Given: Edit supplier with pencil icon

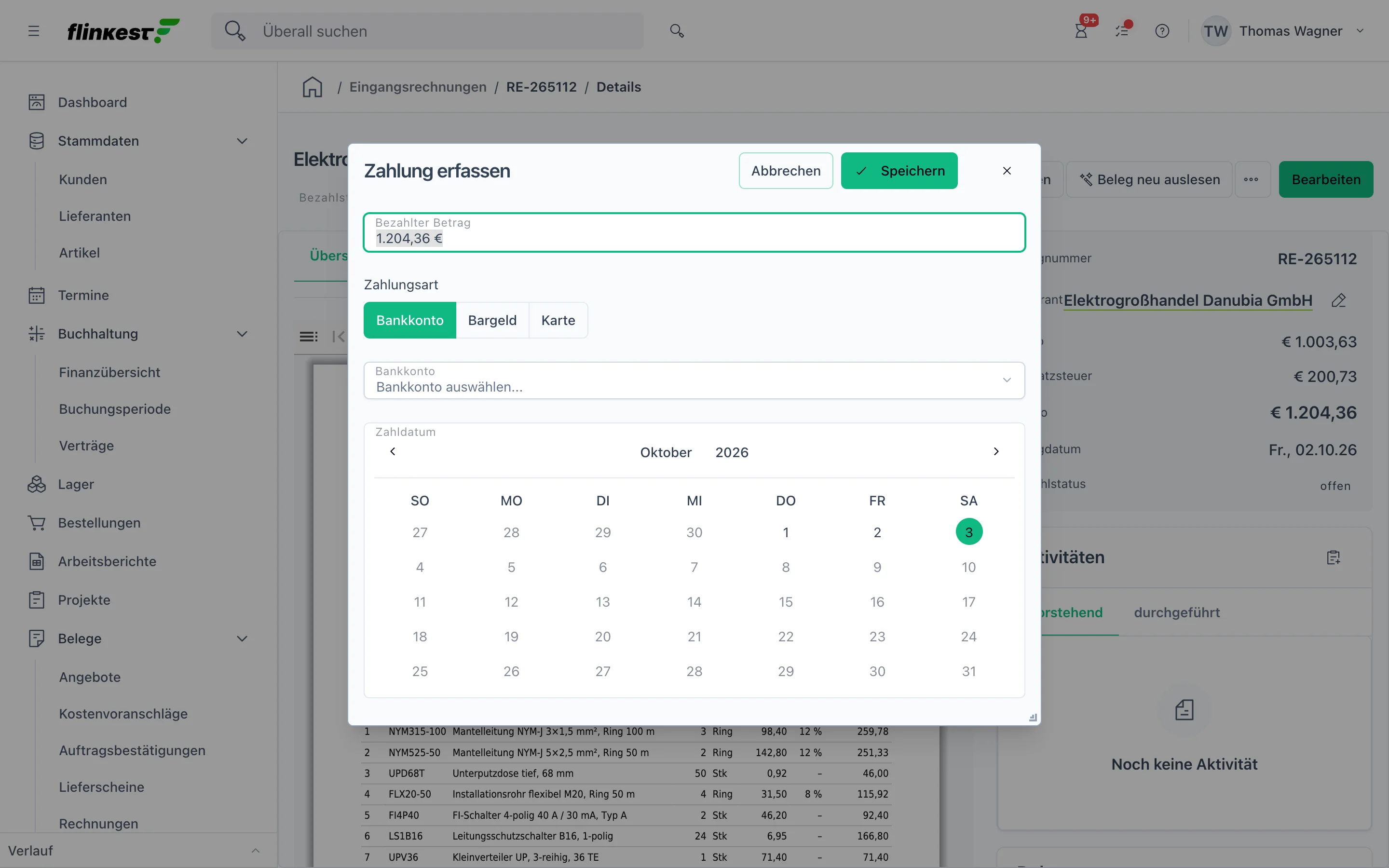Looking at the screenshot, I should pyautogui.click(x=1338, y=300).
